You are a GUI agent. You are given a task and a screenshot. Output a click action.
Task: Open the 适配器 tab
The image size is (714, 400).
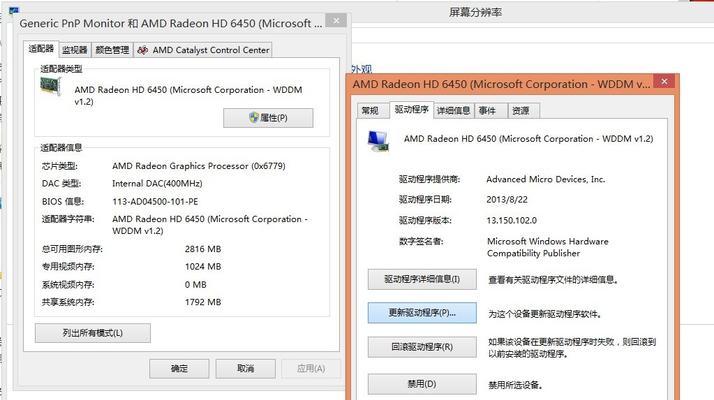[x=41, y=49]
